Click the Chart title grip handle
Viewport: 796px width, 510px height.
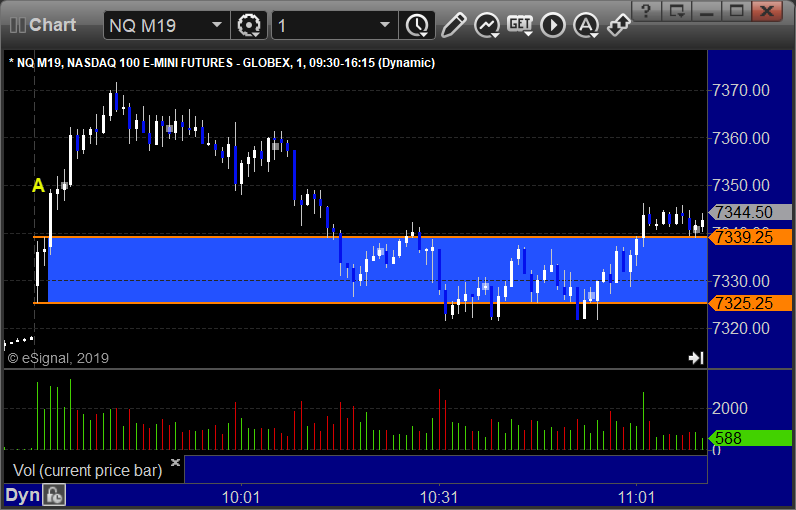coord(18,25)
